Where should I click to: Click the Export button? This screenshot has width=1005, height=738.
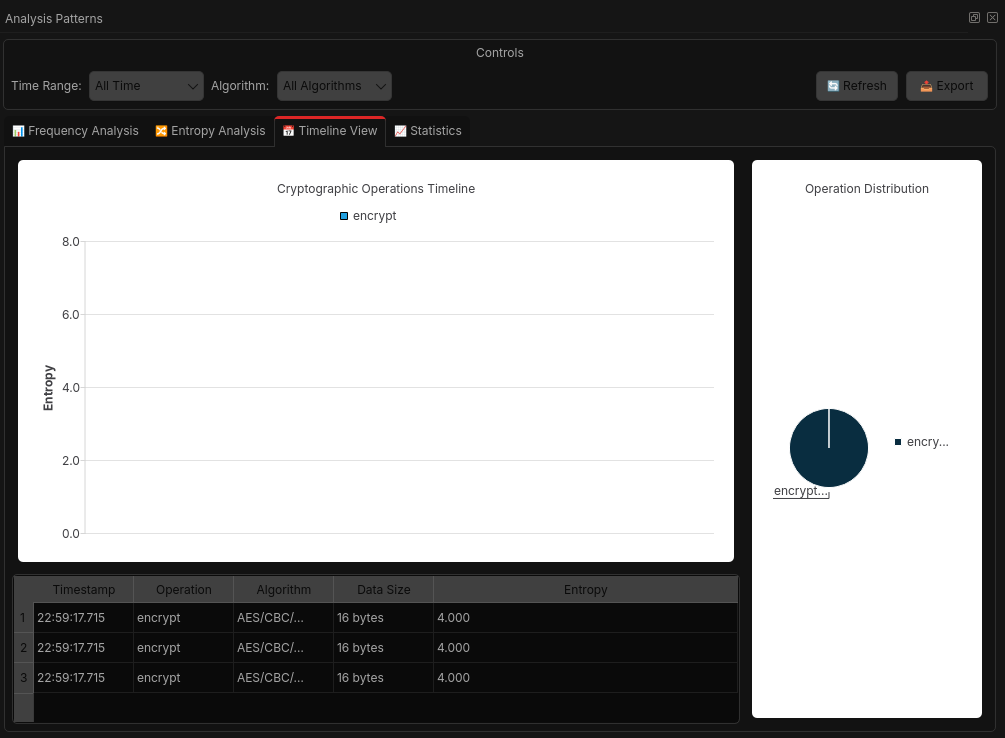946,85
